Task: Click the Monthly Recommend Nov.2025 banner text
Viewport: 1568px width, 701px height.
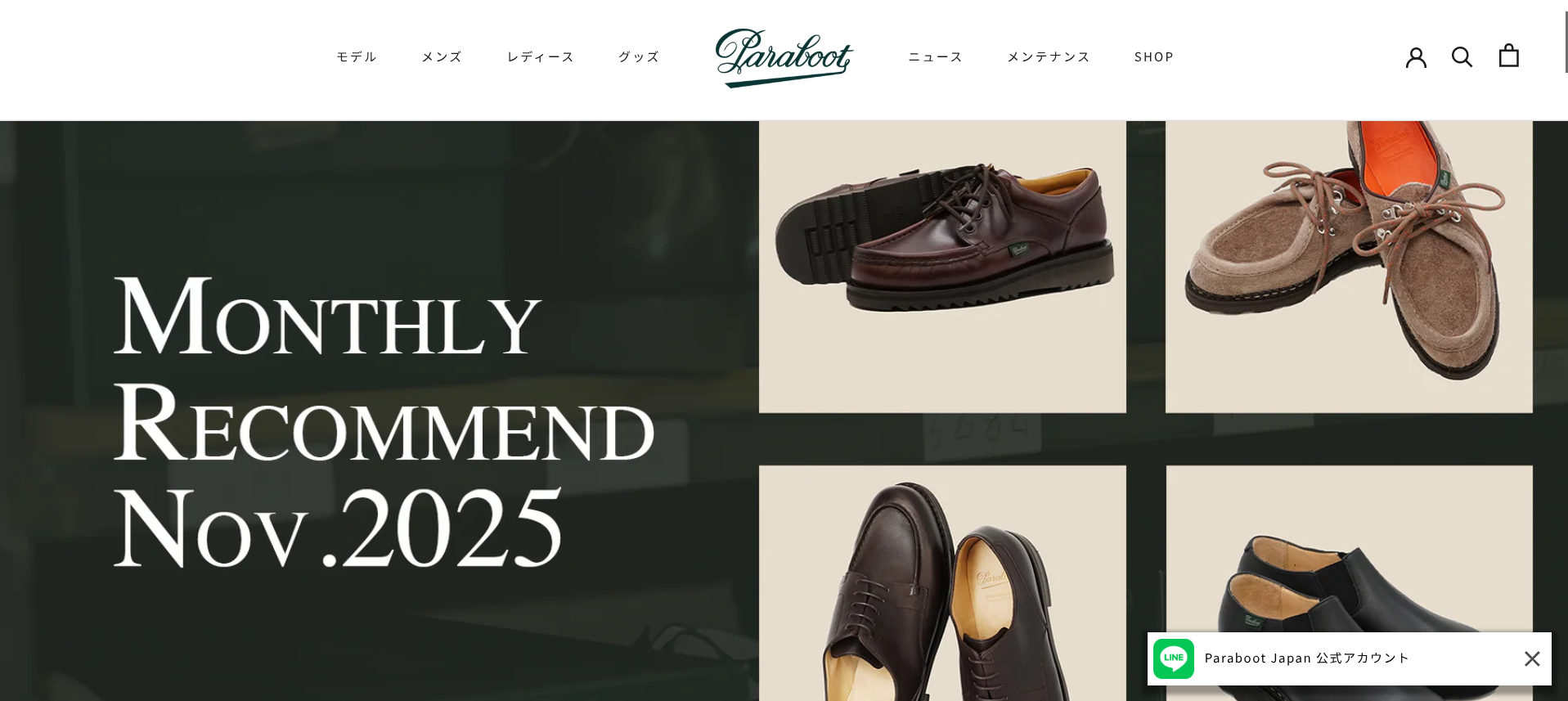Action: pos(383,421)
